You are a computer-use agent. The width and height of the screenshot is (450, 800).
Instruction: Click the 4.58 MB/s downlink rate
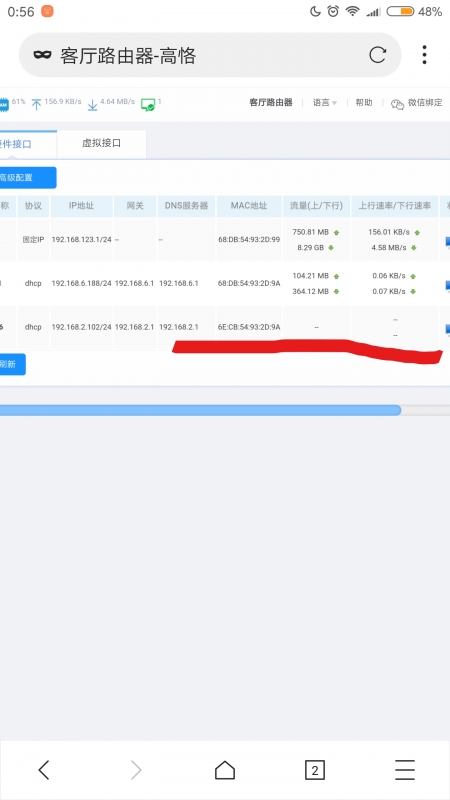[x=389, y=248]
